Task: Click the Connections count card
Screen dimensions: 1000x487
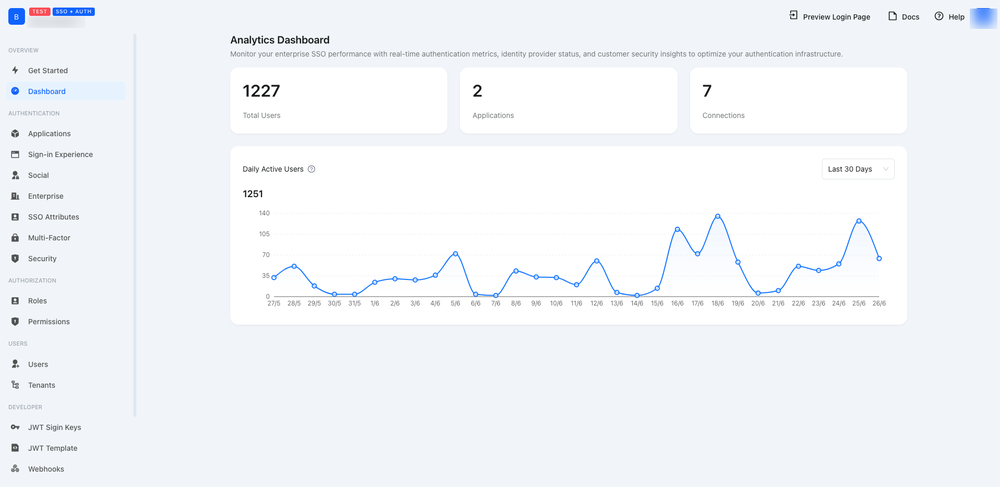Action: (x=798, y=101)
